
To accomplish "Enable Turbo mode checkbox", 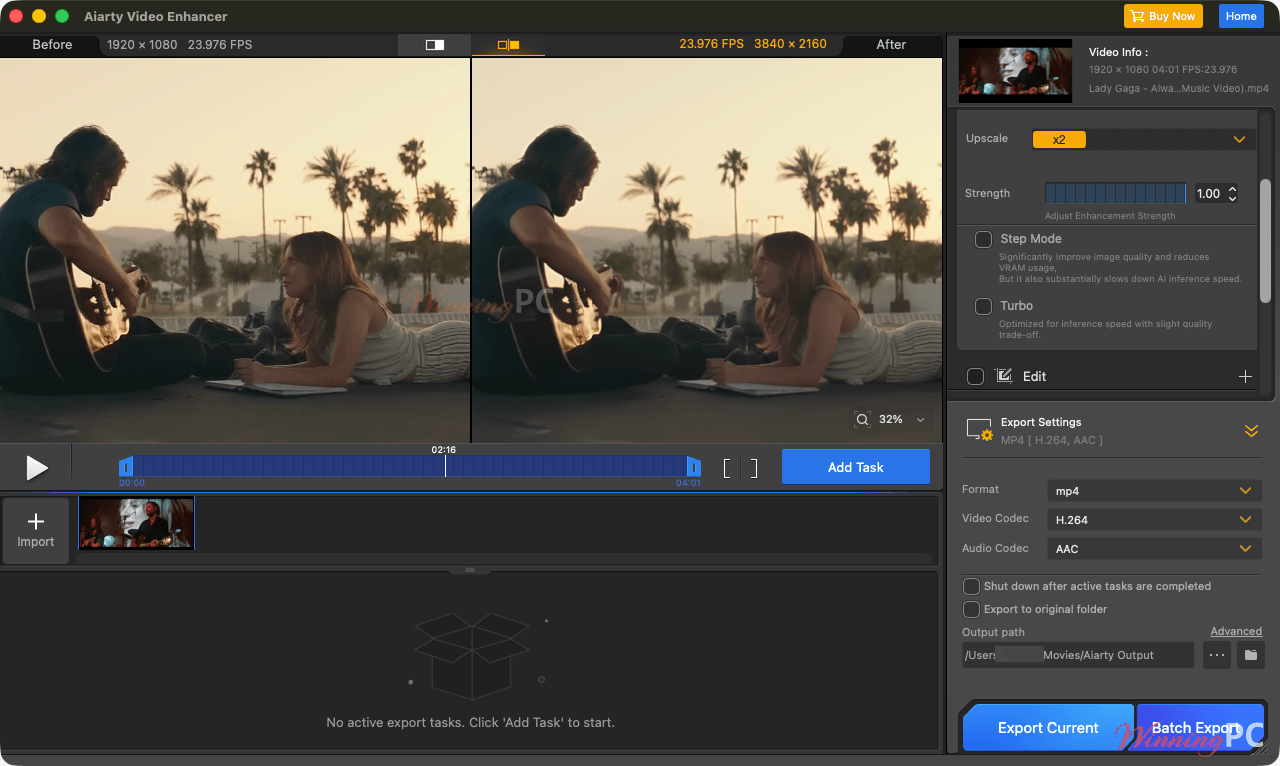I will tap(983, 307).
